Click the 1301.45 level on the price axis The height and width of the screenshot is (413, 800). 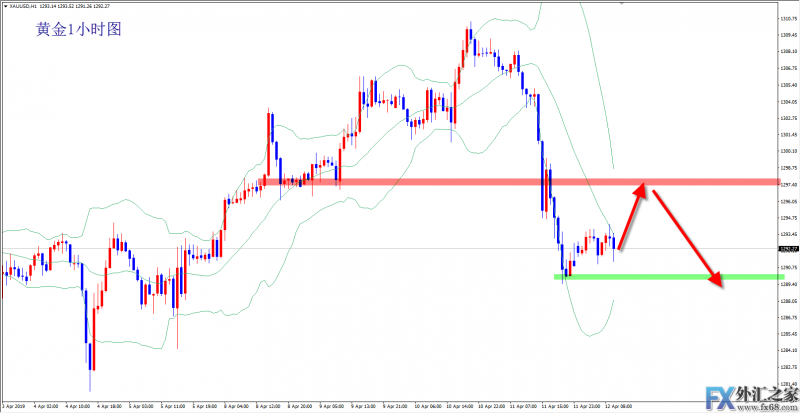787,134
